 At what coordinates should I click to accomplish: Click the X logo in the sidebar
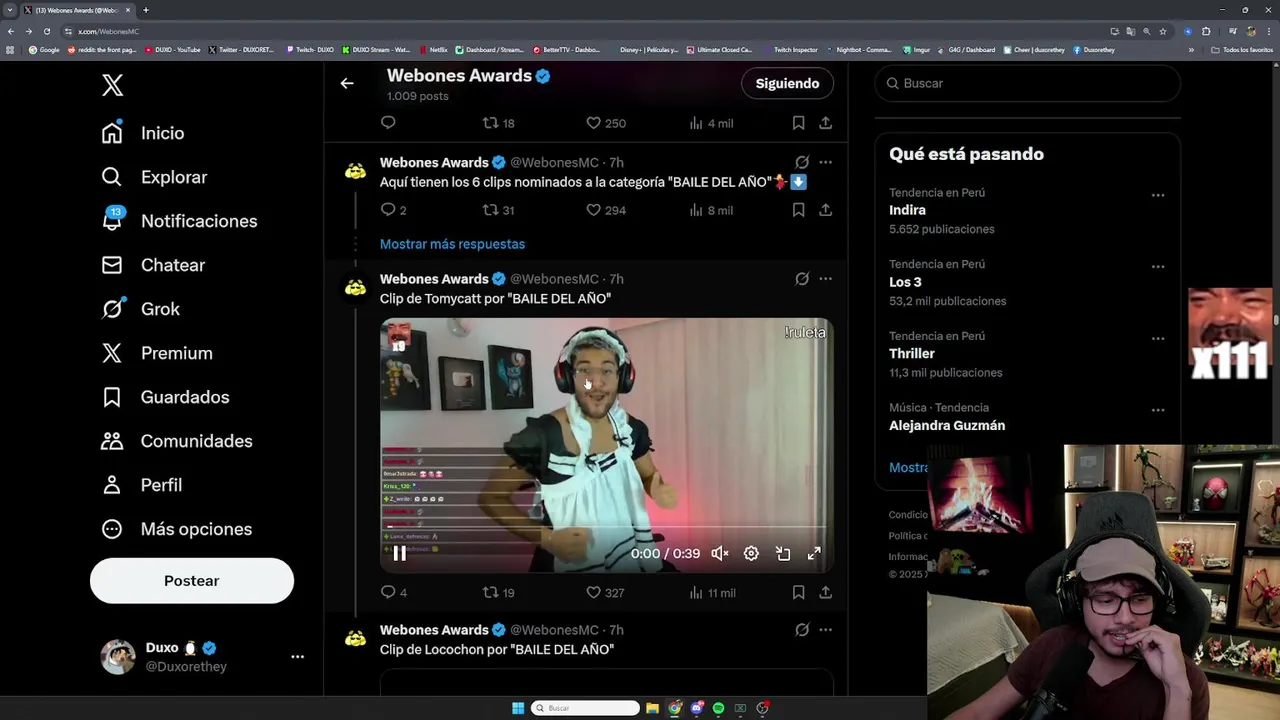pyautogui.click(x=112, y=85)
